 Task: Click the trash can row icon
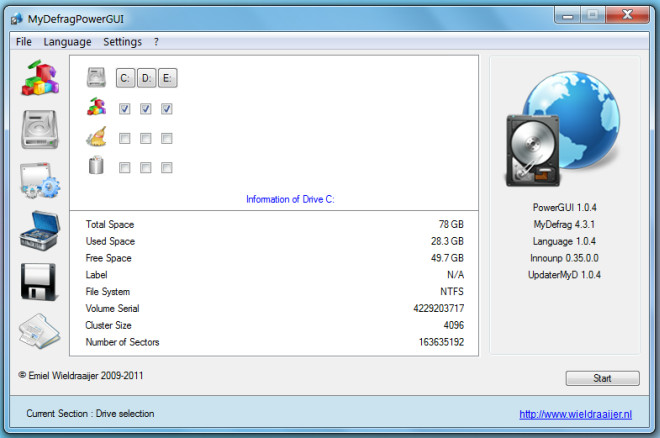coord(96,165)
